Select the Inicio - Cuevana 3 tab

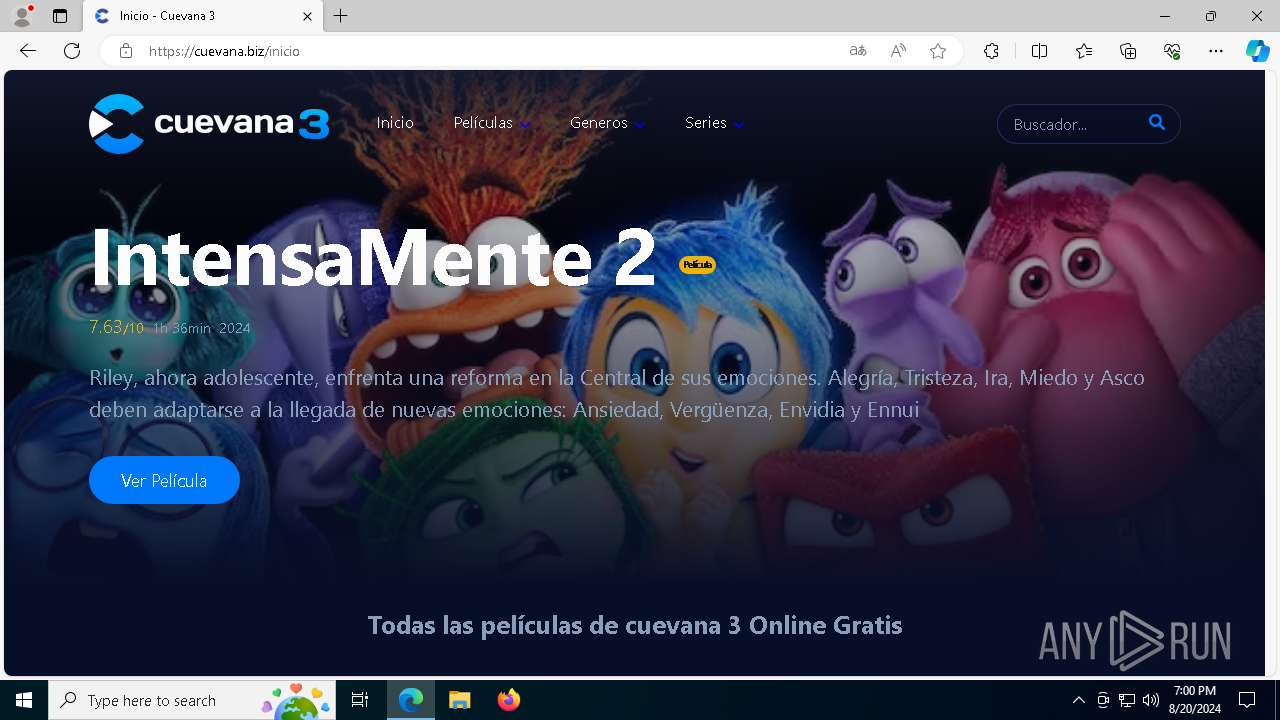tap(203, 16)
